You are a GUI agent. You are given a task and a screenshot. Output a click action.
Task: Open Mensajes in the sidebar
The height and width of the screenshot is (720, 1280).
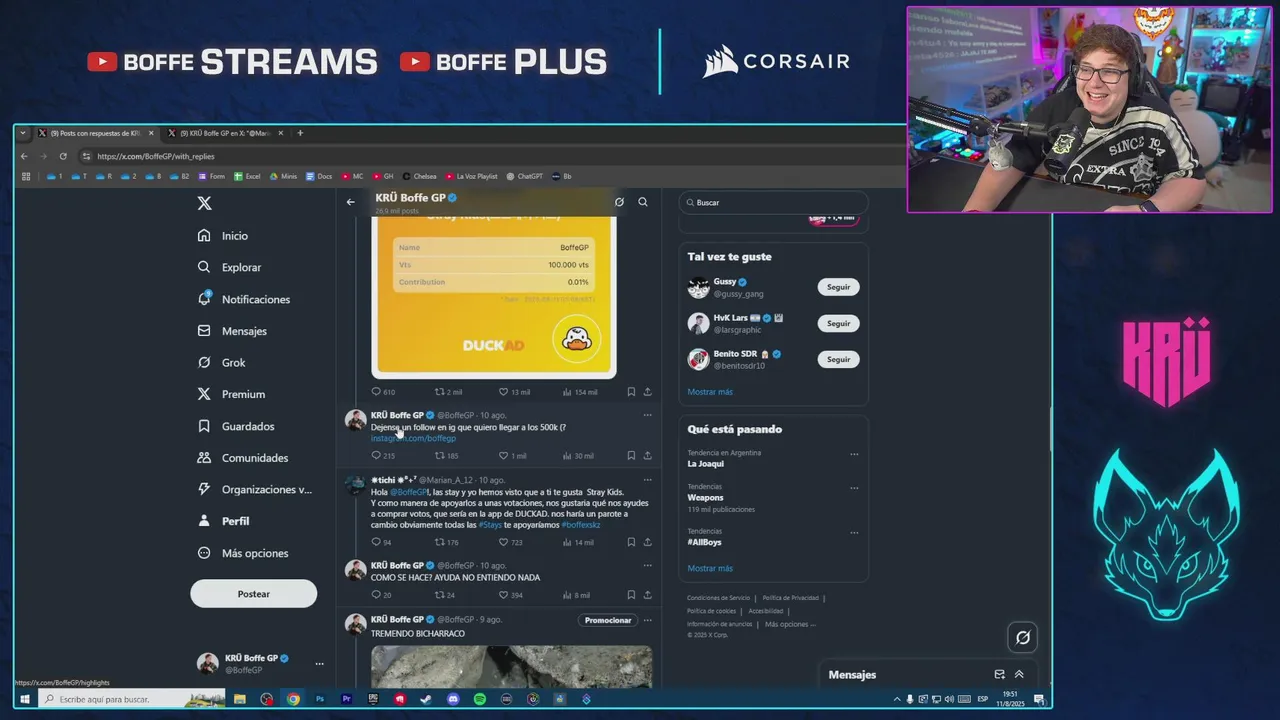coord(232,331)
